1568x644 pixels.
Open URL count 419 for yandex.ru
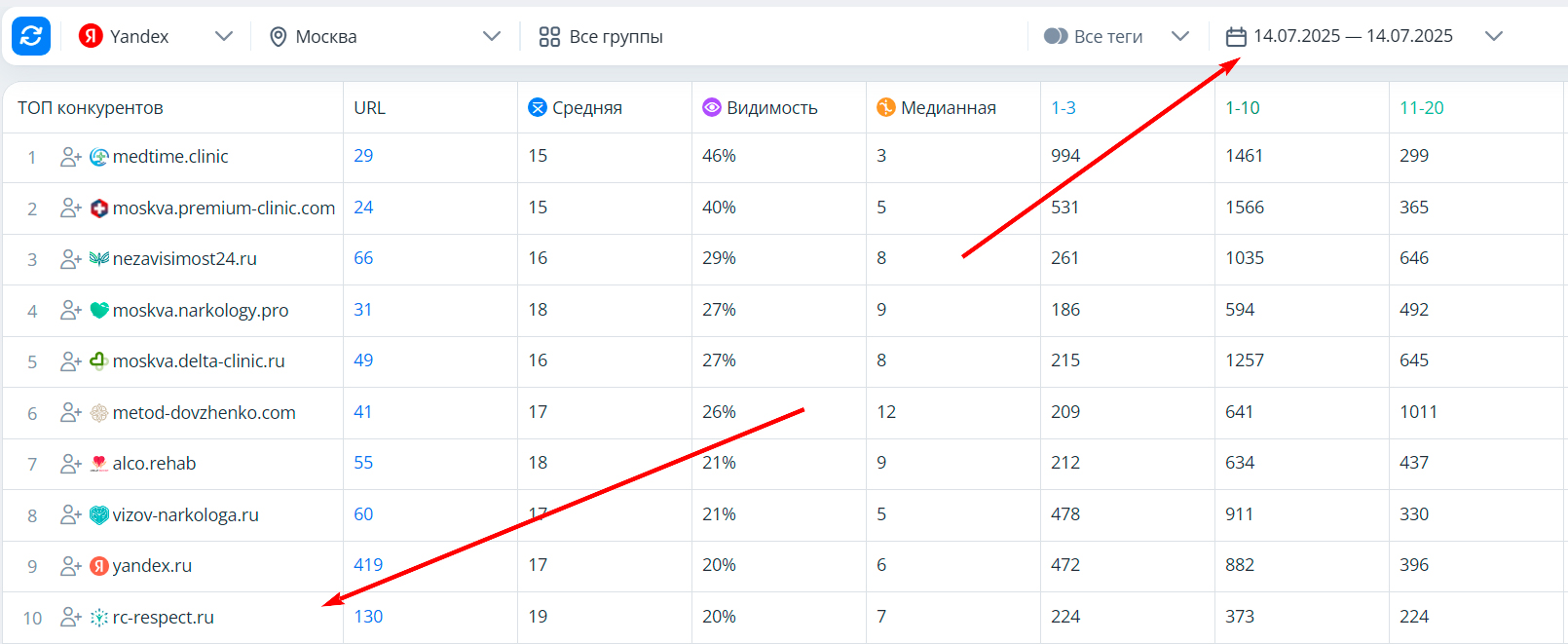(368, 565)
